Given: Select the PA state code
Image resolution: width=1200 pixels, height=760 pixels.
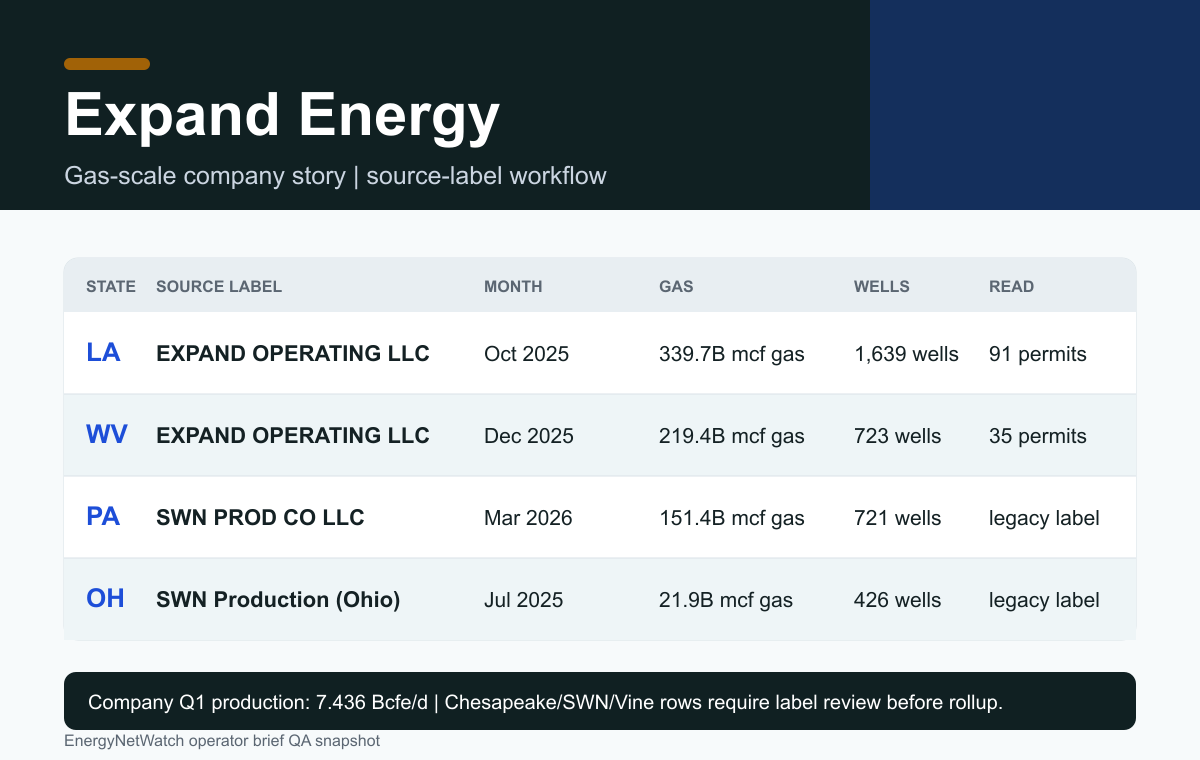Looking at the screenshot, I should tap(103, 516).
